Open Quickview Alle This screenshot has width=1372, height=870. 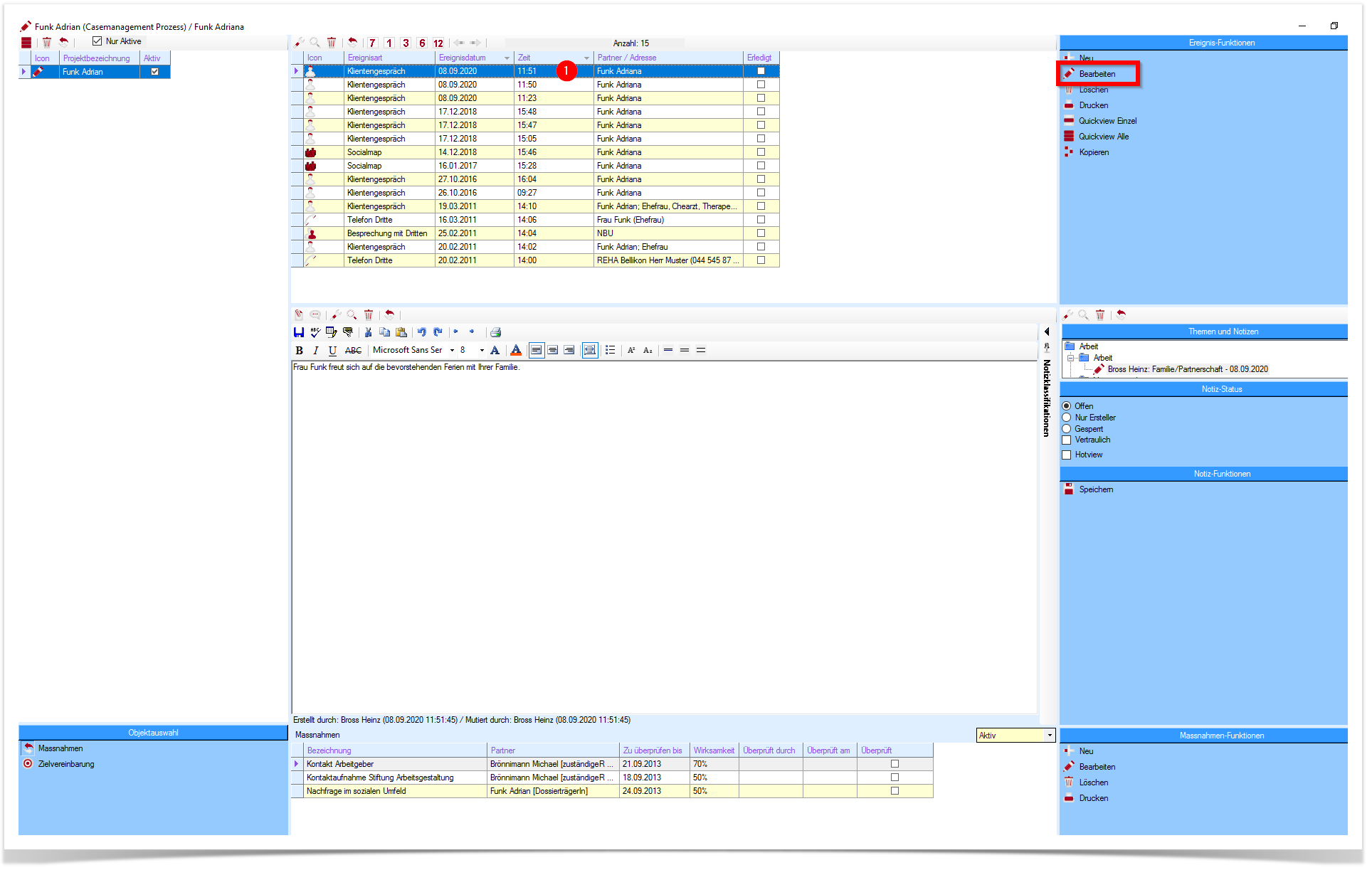1104,137
